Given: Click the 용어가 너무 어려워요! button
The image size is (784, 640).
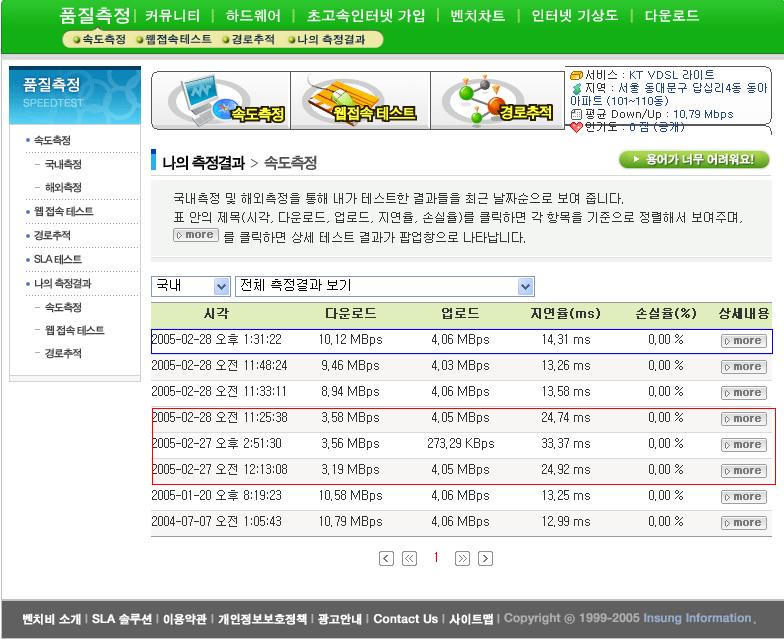Looking at the screenshot, I should pos(694,159).
